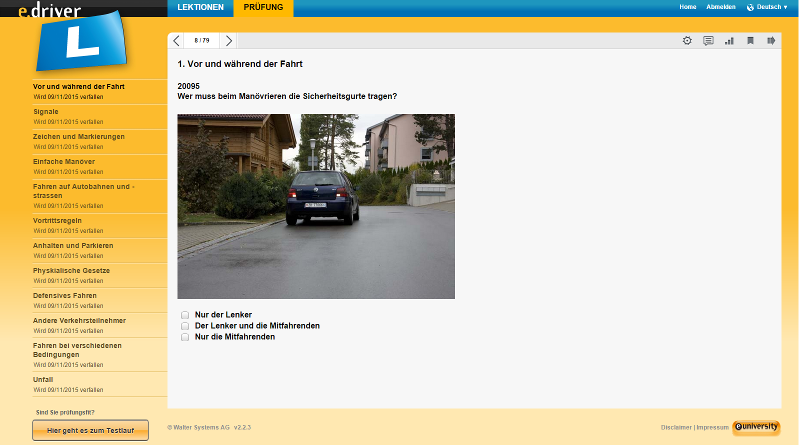
Task: Click the question photo of parked car
Action: [x=316, y=206]
